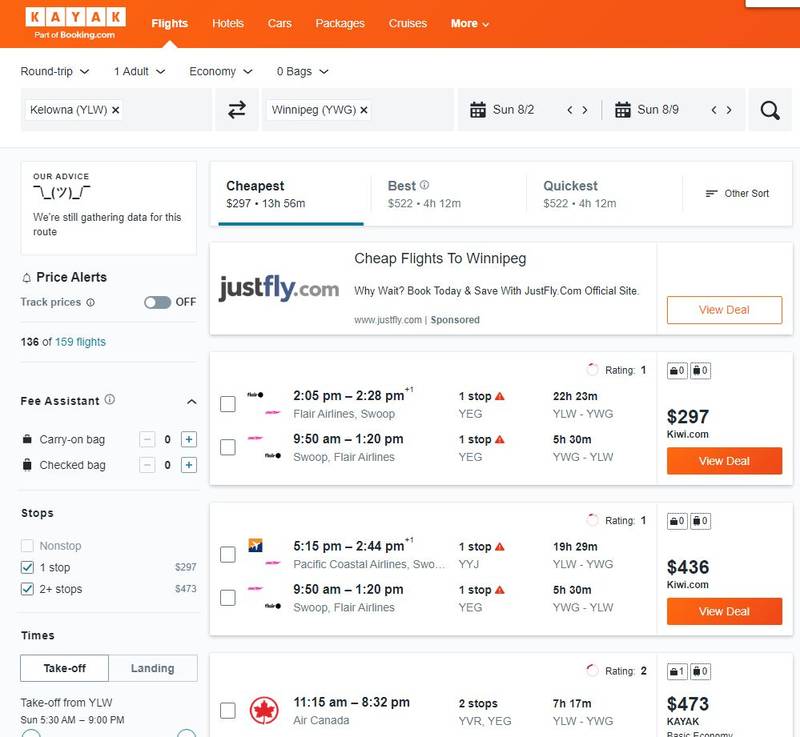This screenshot has height=737, width=800.
Task: Open the return date calendar Sun 8/9
Action: tap(647, 110)
